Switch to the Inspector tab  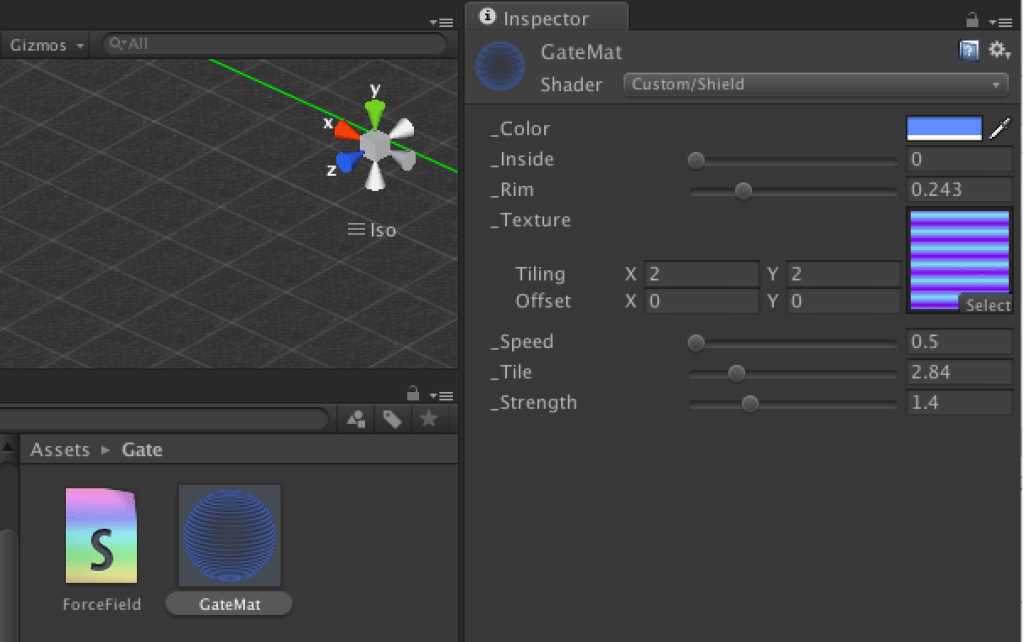pyautogui.click(x=546, y=17)
